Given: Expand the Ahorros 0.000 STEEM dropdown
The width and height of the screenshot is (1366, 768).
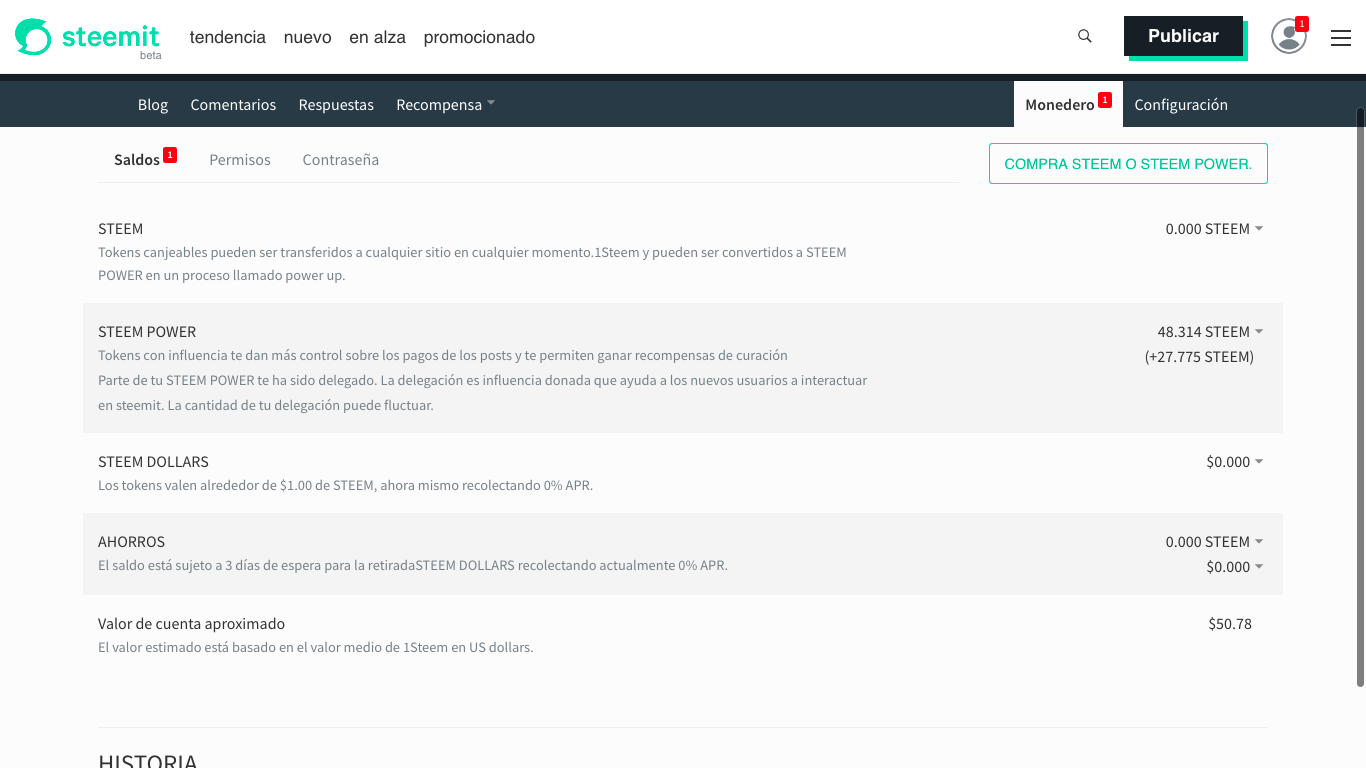Looking at the screenshot, I should coord(1214,542).
